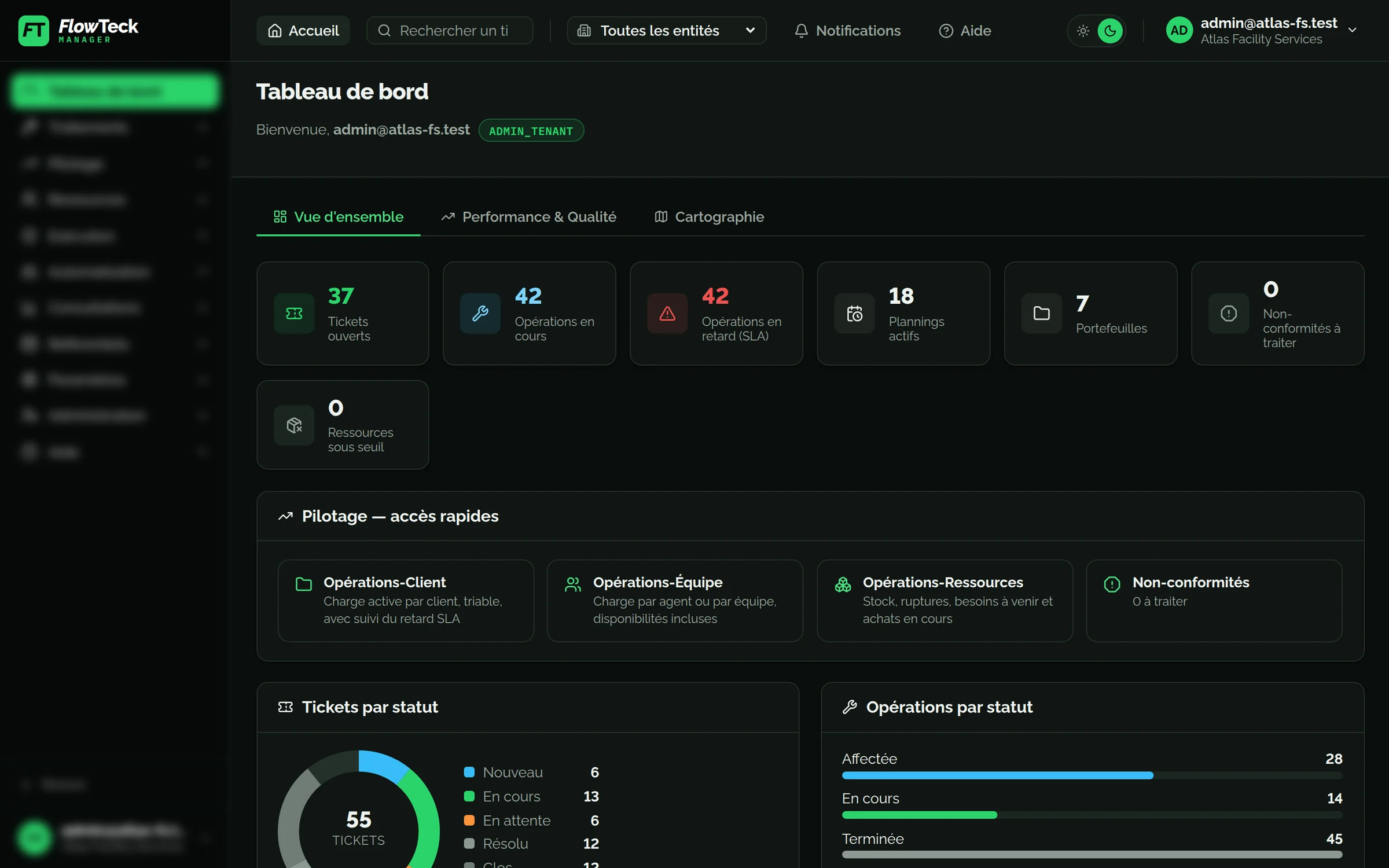This screenshot has width=1389, height=868.
Task: Click the question mark Aide icon
Action: pyautogui.click(x=946, y=31)
